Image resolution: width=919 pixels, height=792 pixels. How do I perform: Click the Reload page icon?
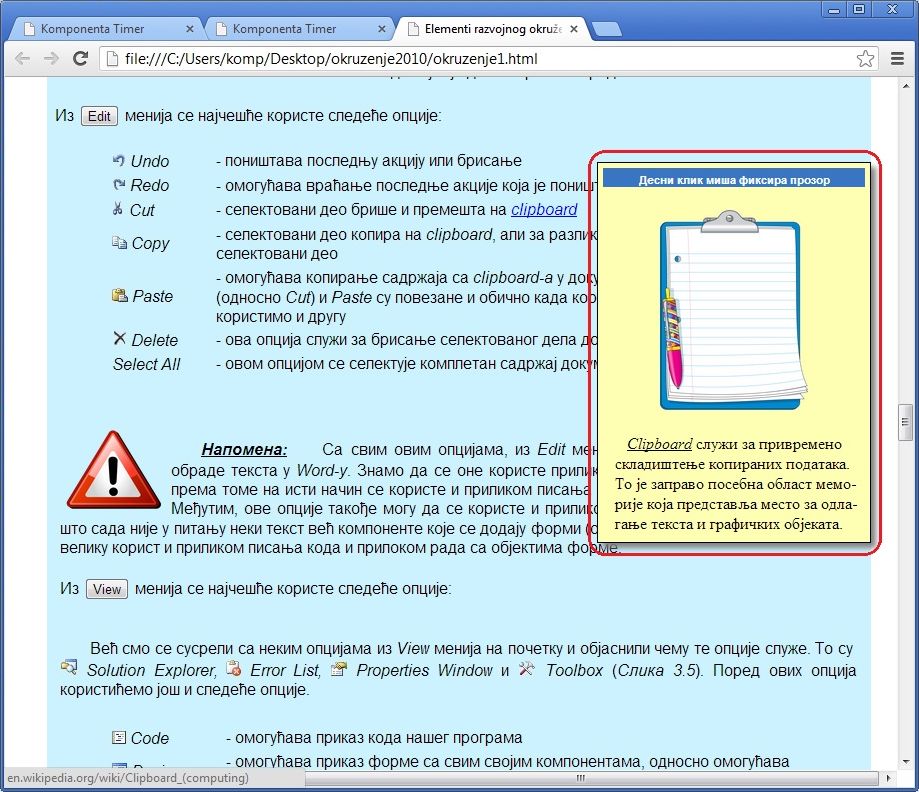tap(82, 59)
